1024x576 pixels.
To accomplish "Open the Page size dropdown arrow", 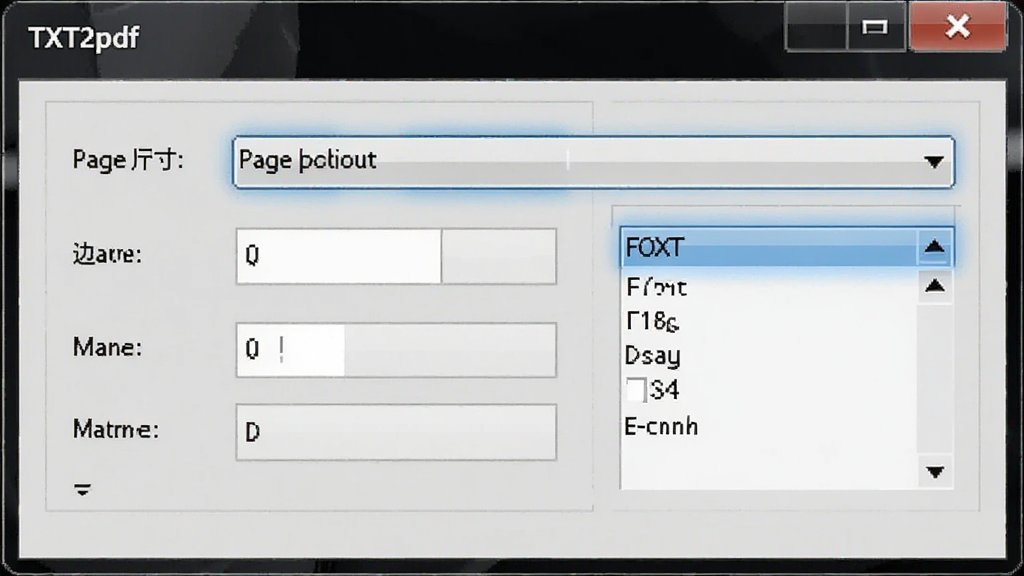I will point(934,161).
